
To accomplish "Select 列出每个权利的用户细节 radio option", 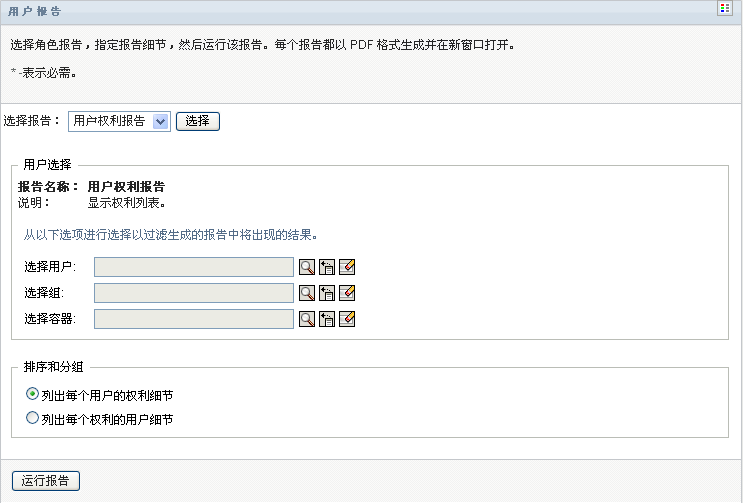I will coord(33,419).
